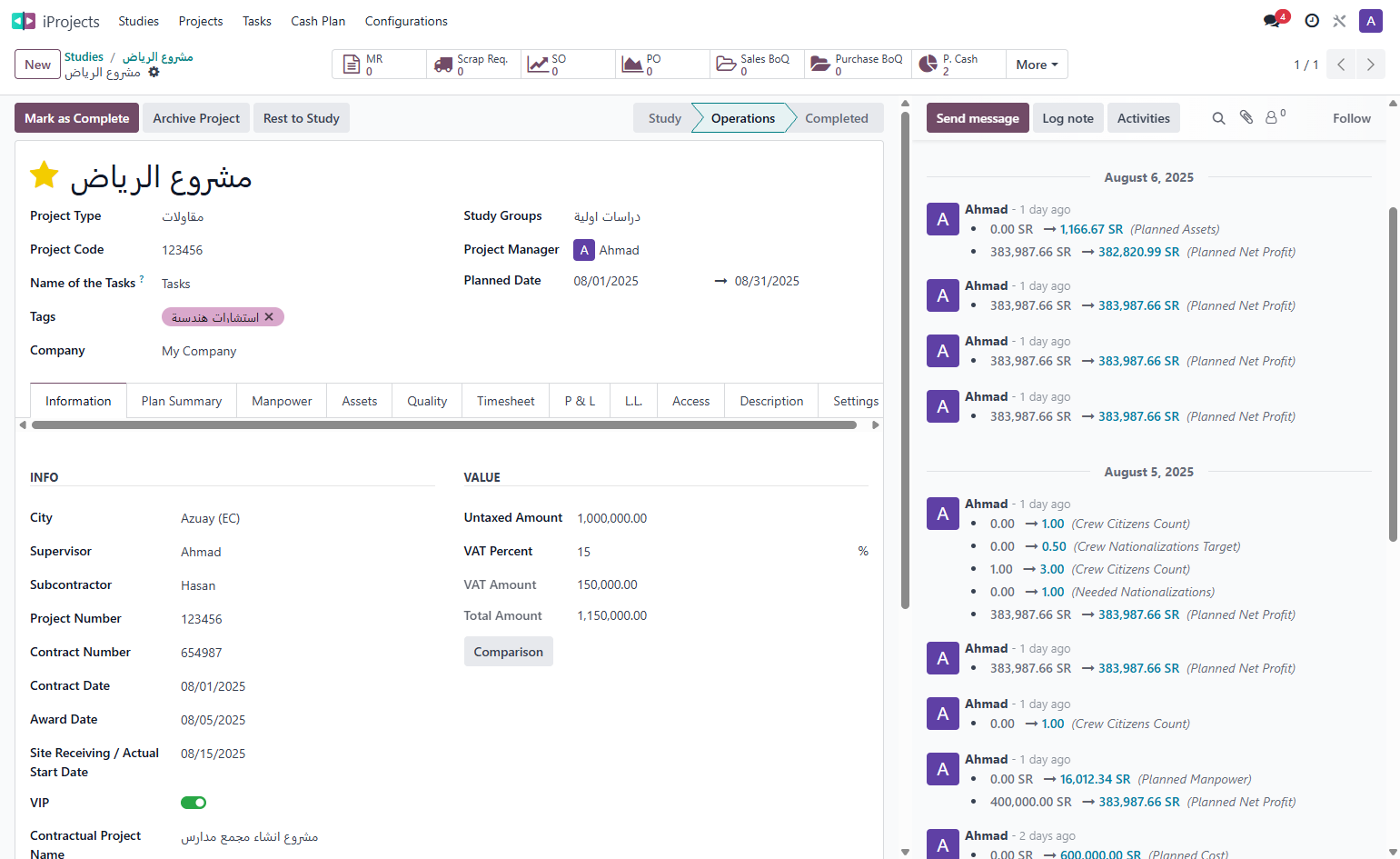
Task: Open the user avatar menu
Action: coord(1371,21)
